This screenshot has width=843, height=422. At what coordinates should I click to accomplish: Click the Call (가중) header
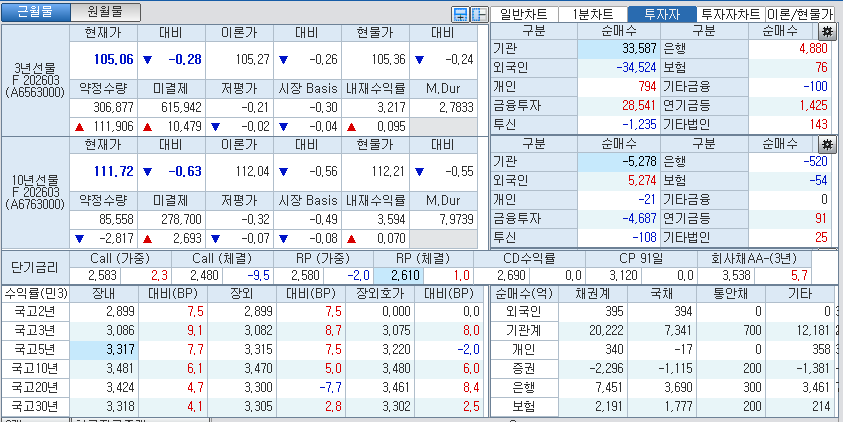[x=120, y=259]
